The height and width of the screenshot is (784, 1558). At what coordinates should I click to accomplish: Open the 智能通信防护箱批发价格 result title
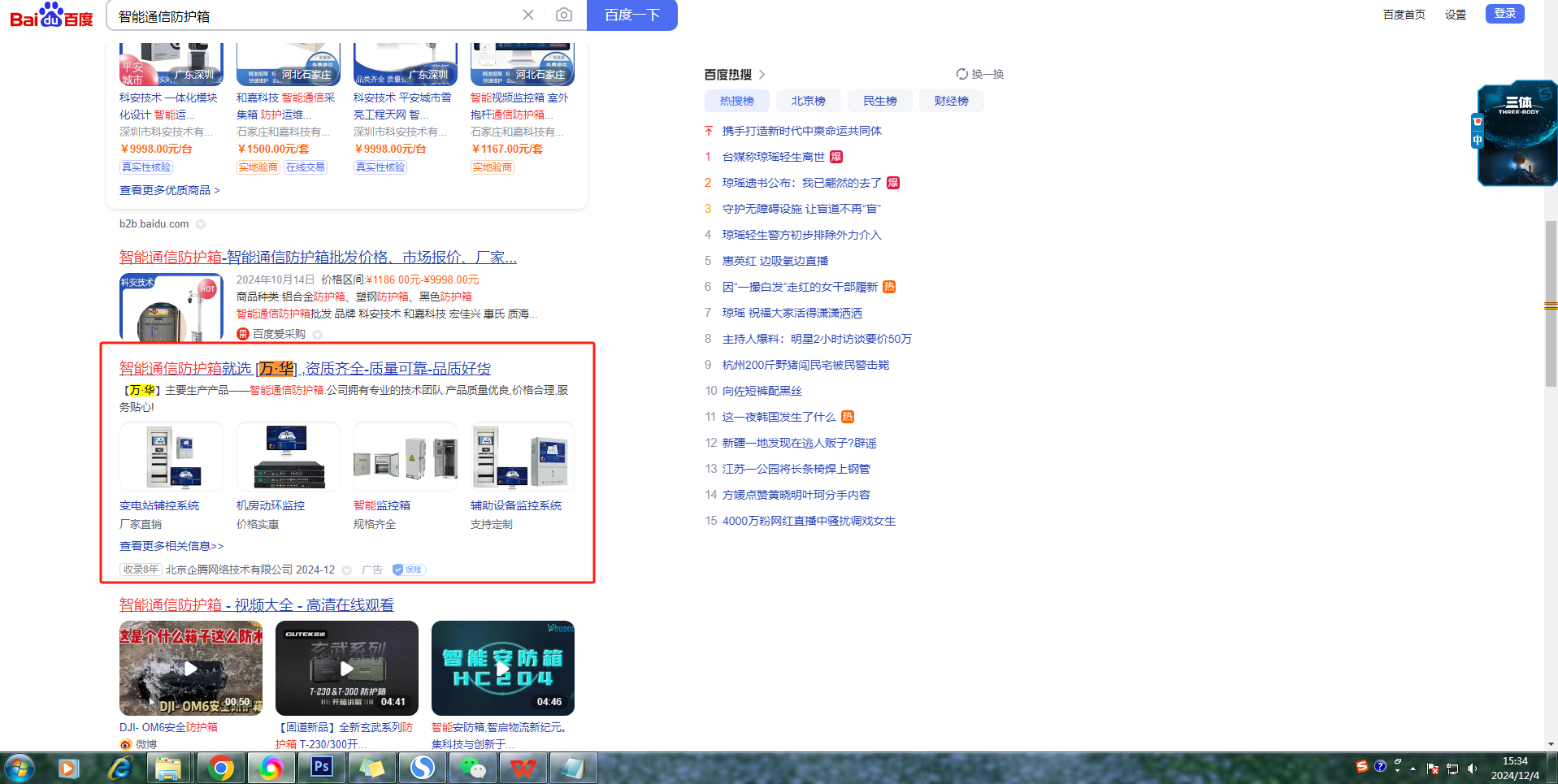click(x=318, y=257)
